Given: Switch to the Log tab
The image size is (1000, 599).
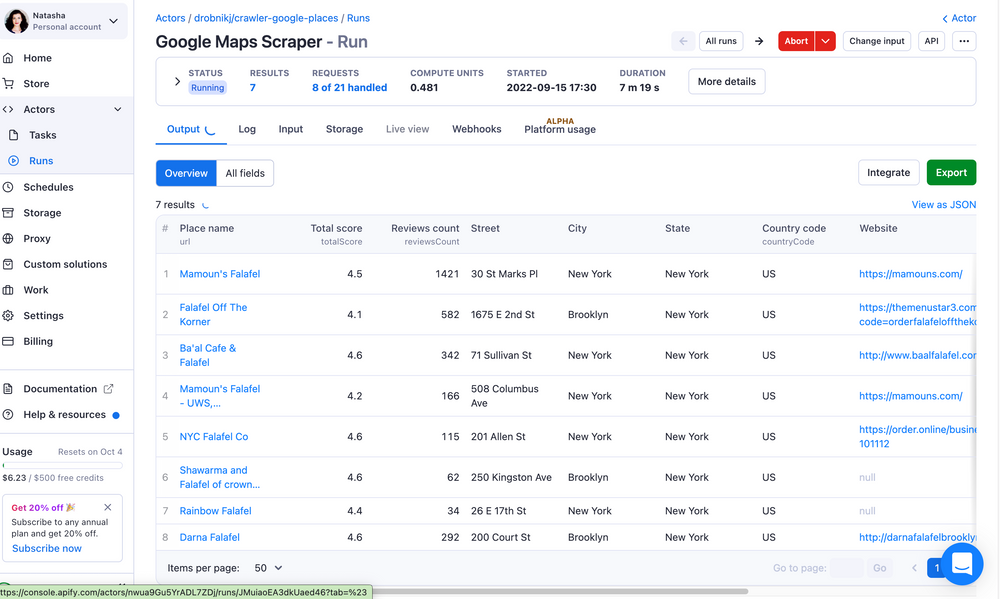Looking at the screenshot, I should pos(247,128).
